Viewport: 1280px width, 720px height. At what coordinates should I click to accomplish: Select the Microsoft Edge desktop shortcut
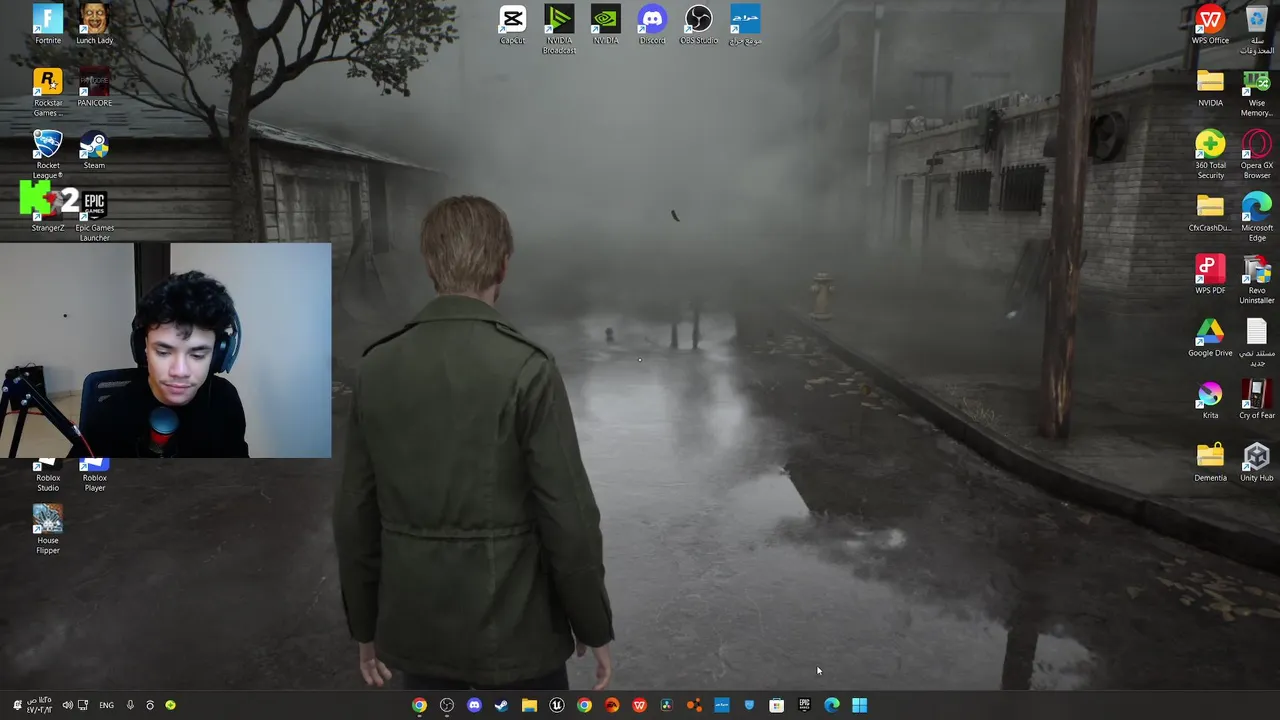[x=1257, y=216]
